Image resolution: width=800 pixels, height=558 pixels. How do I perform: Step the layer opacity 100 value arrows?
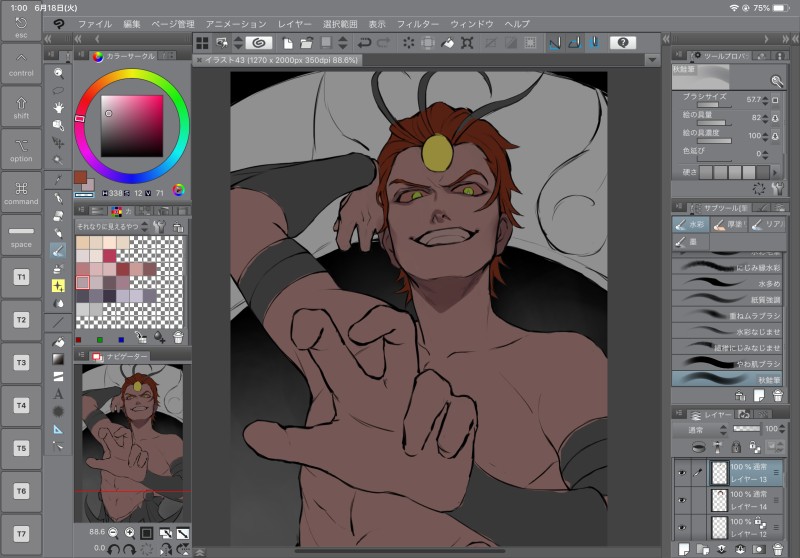[782, 429]
